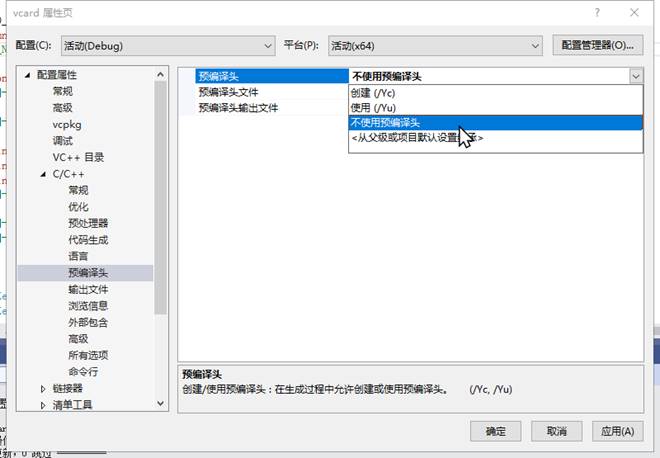This screenshot has width=660, height=458.
Task: Collapse the C/C++ tree node
Action: 43,174
